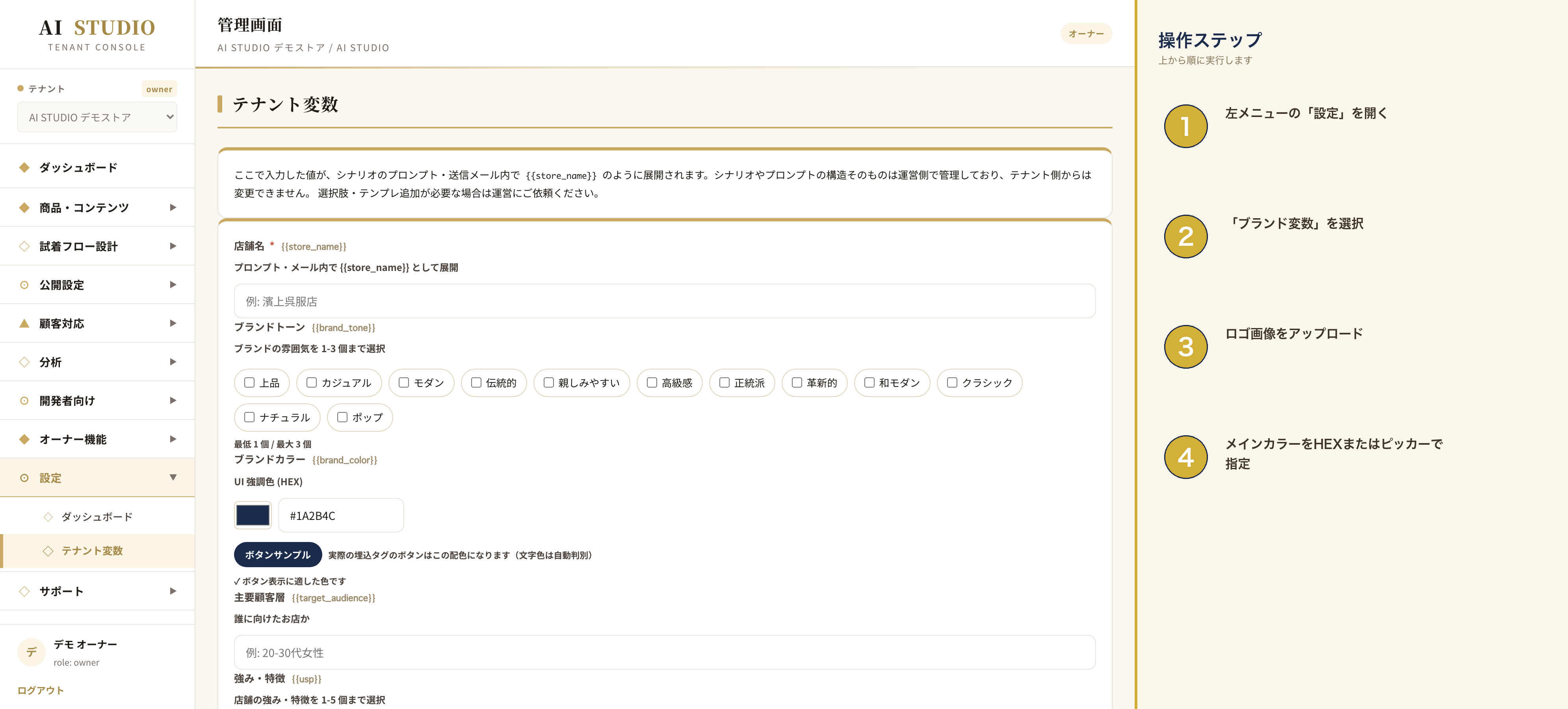The width and height of the screenshot is (1568, 709).
Task: Expand the 公開設定 menu arrow
Action: point(173,285)
